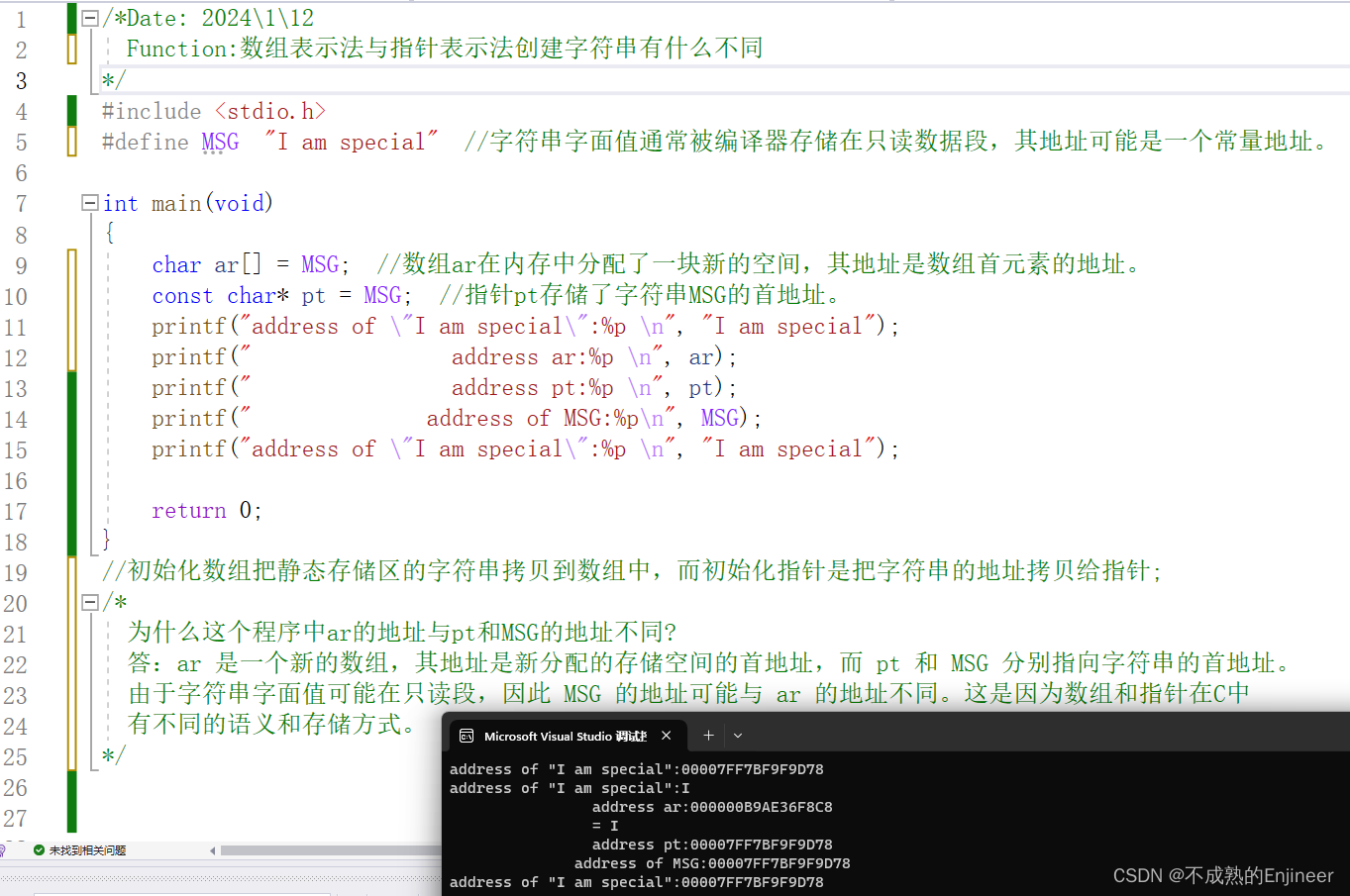Collapse the main function block at line 7
The image size is (1350, 896).
pyautogui.click(x=90, y=203)
